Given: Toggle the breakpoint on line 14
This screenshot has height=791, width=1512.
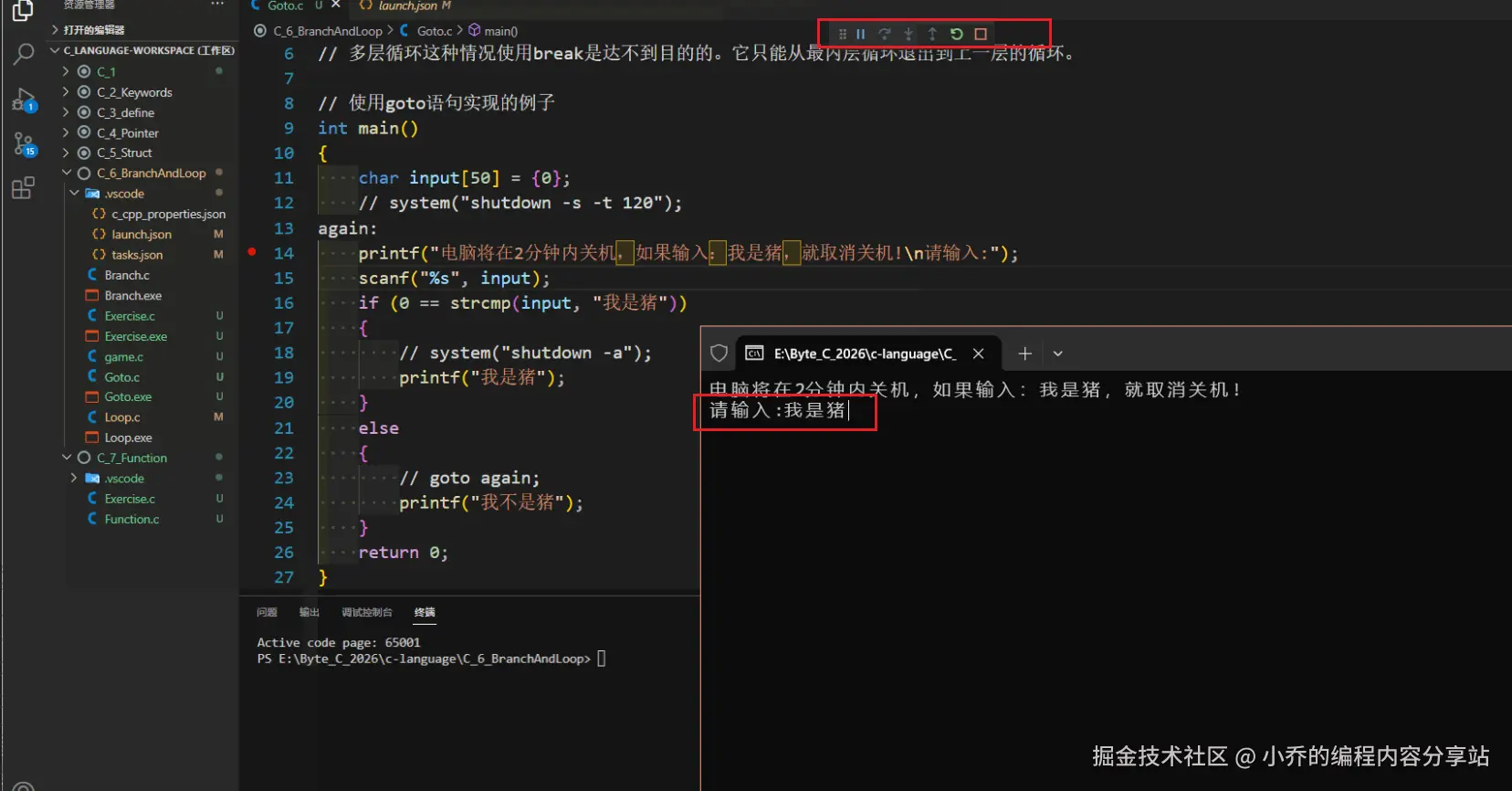Looking at the screenshot, I should pyautogui.click(x=252, y=252).
